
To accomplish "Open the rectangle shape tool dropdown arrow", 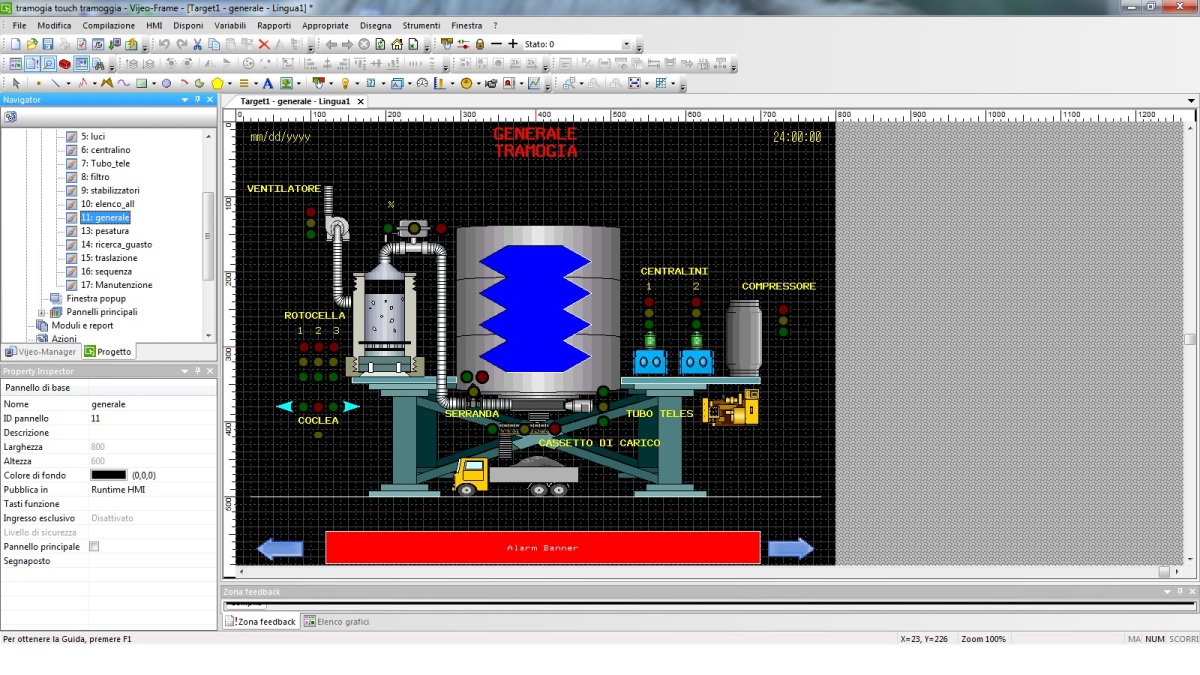I will pyautogui.click(x=154, y=83).
